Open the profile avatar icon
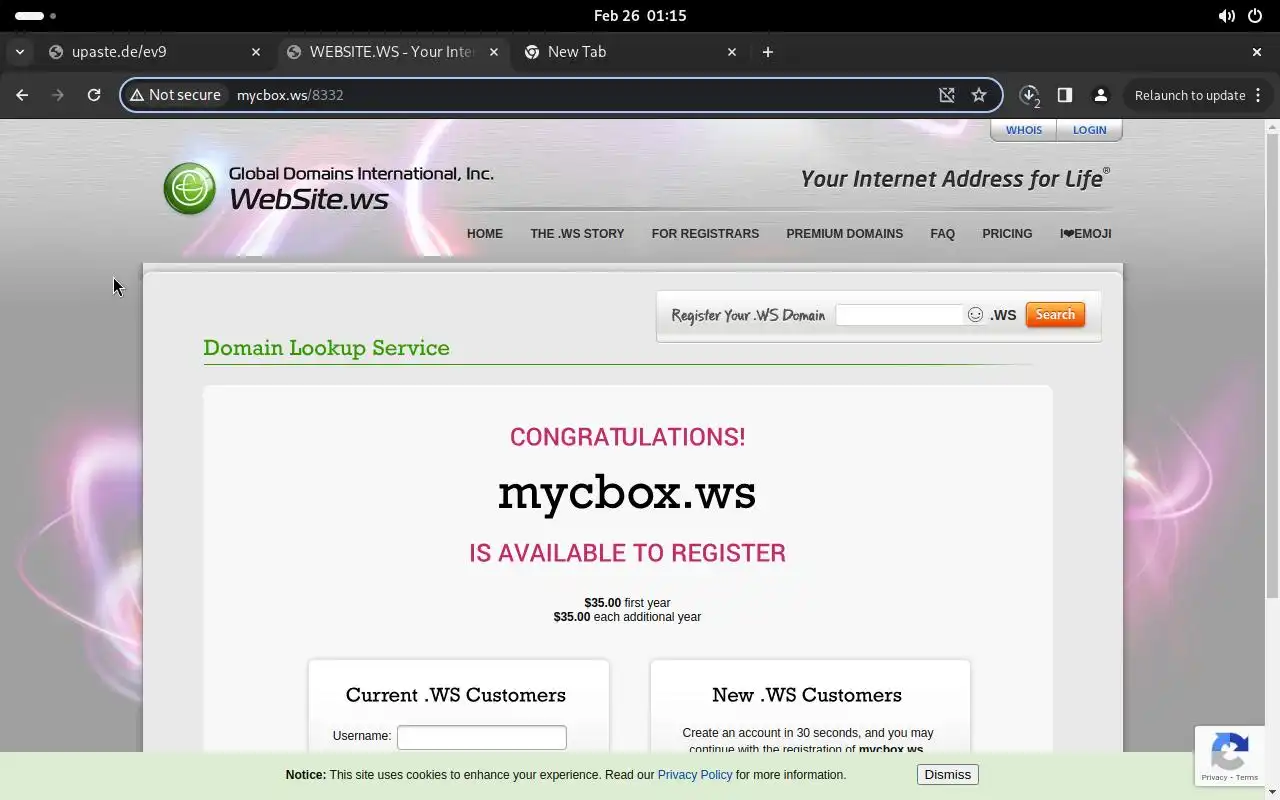 [1101, 95]
